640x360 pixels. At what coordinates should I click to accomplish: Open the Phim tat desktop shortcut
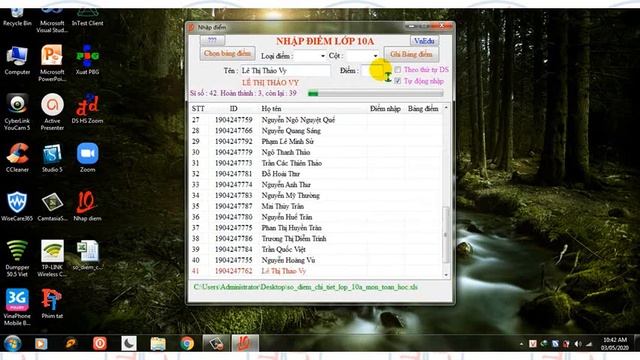click(x=52, y=304)
